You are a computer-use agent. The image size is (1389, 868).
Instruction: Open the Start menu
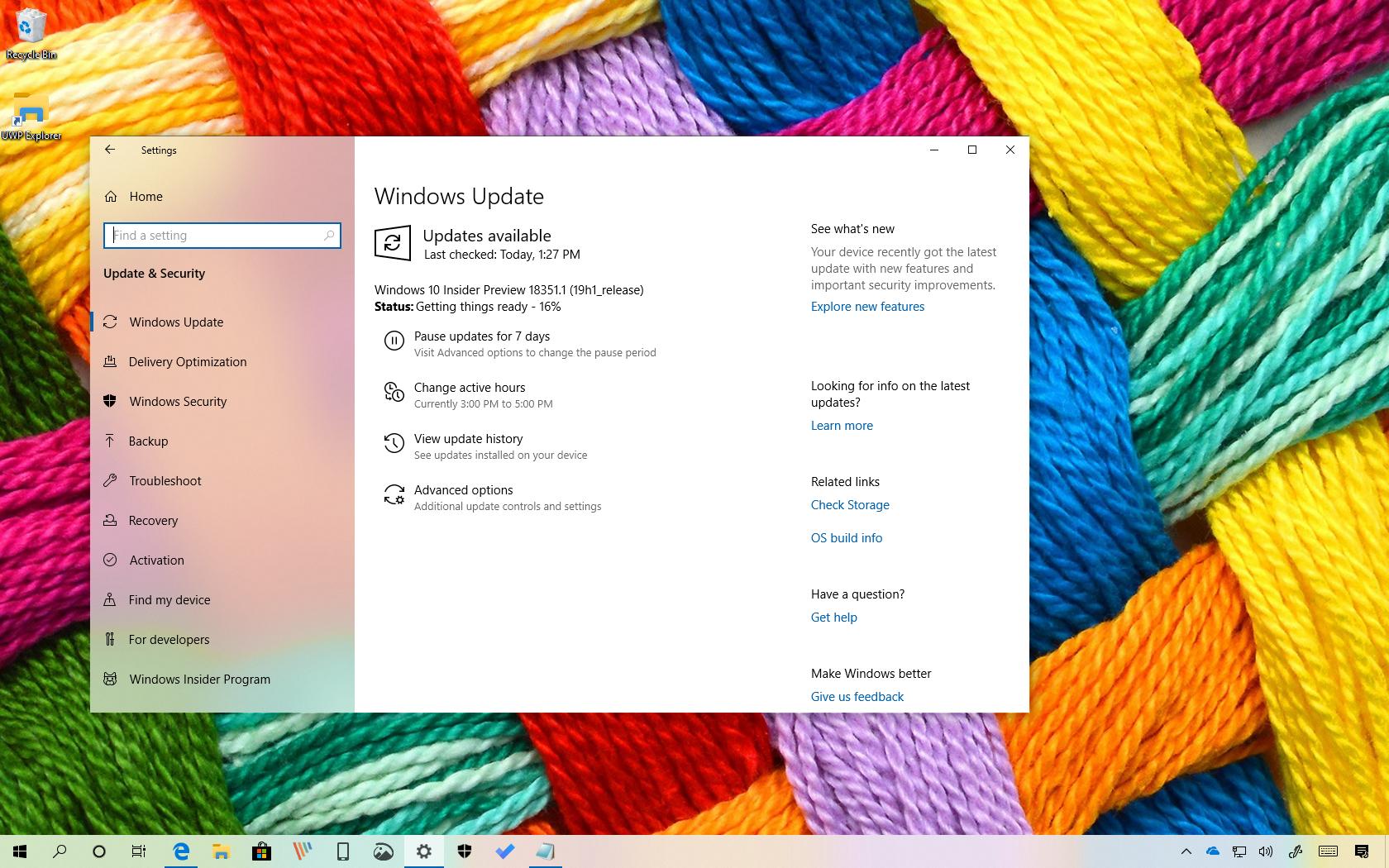coord(20,851)
